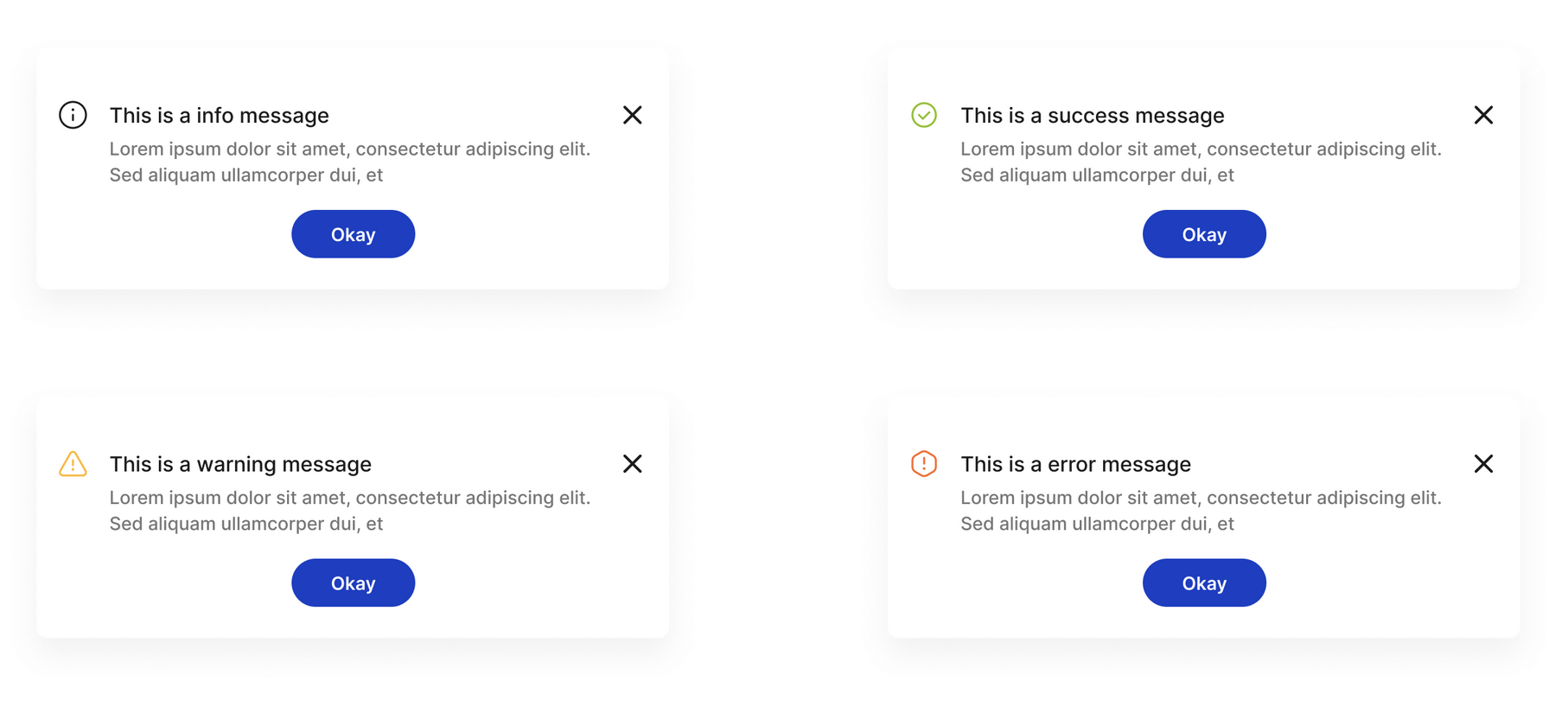Click the error message description text

pos(1201,511)
